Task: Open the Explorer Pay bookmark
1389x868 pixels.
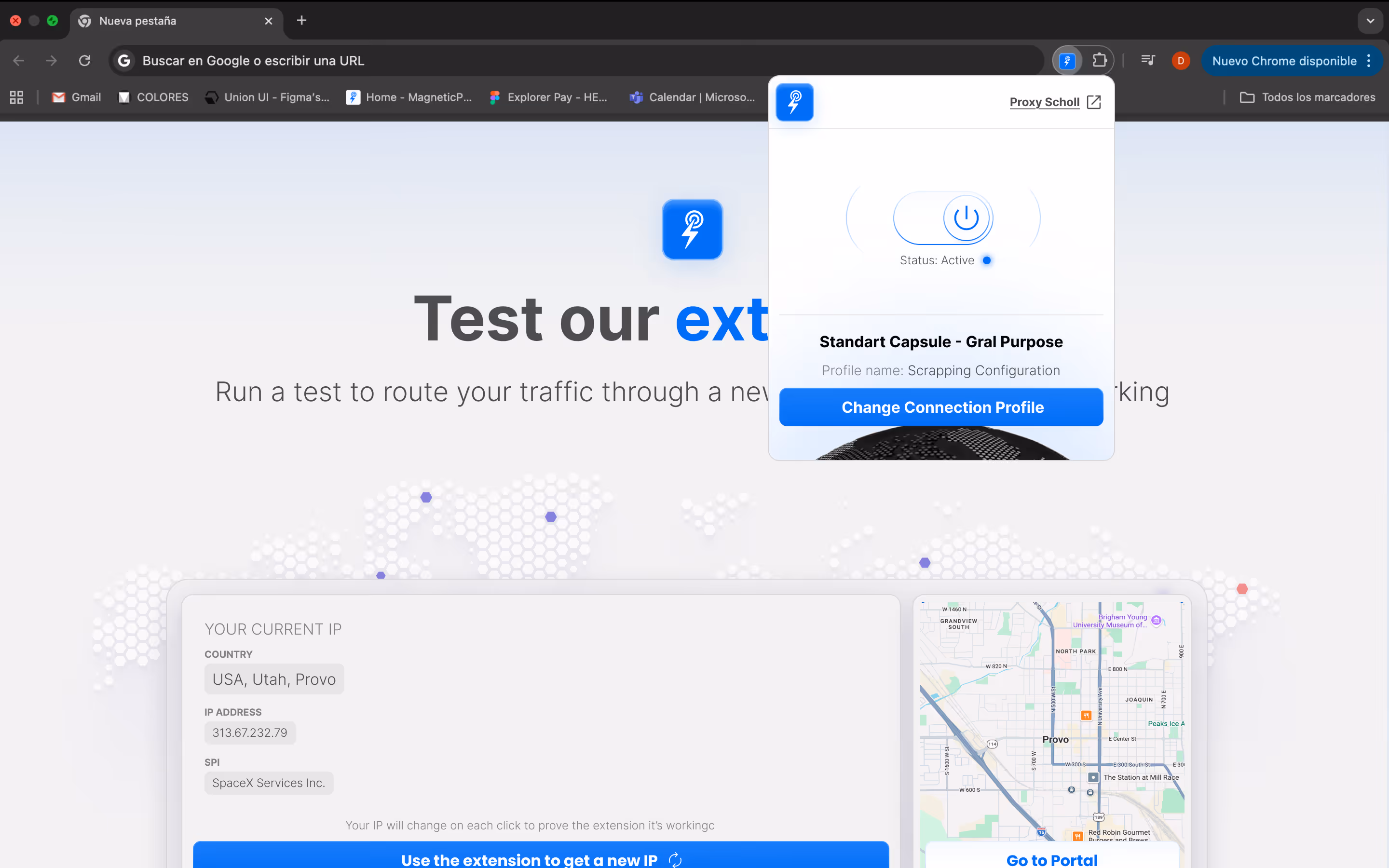Action: pos(548,97)
